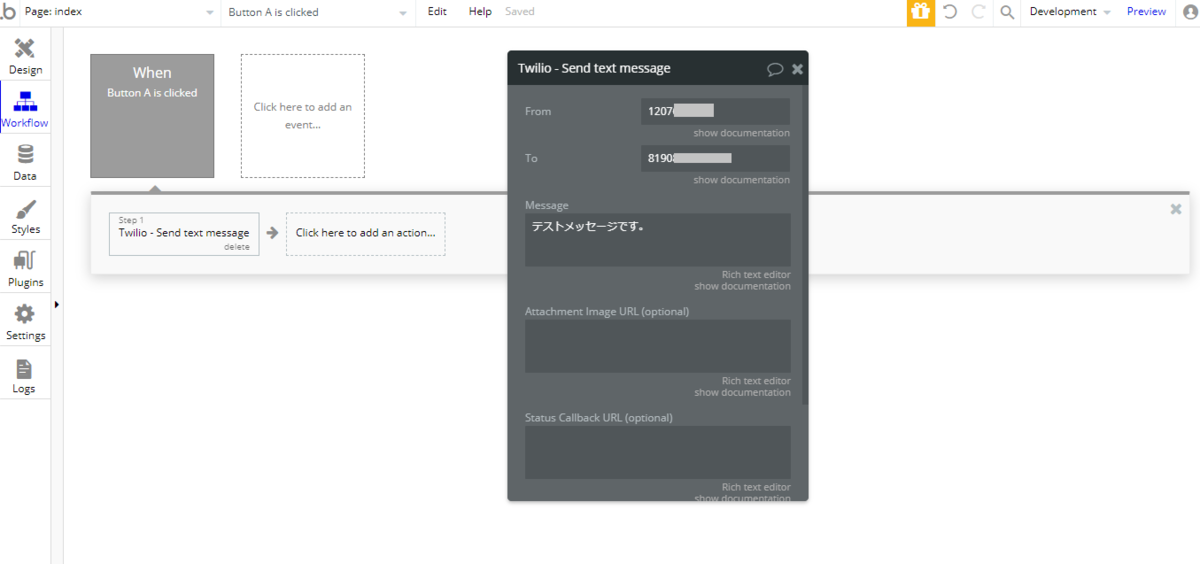The height and width of the screenshot is (564, 1200).
Task: Open the Styles tab
Action: point(25,215)
